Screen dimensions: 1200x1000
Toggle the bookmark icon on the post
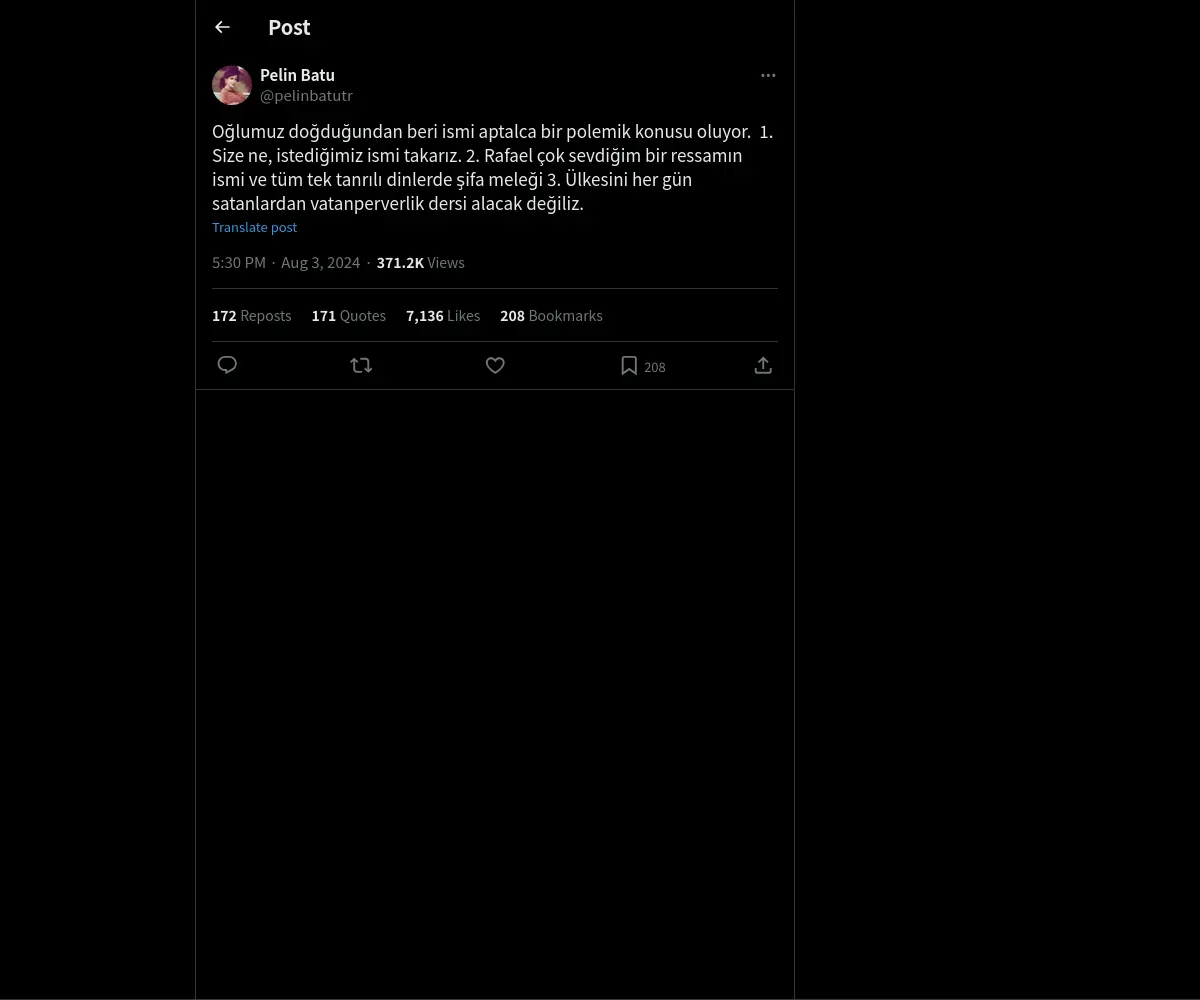coord(629,365)
